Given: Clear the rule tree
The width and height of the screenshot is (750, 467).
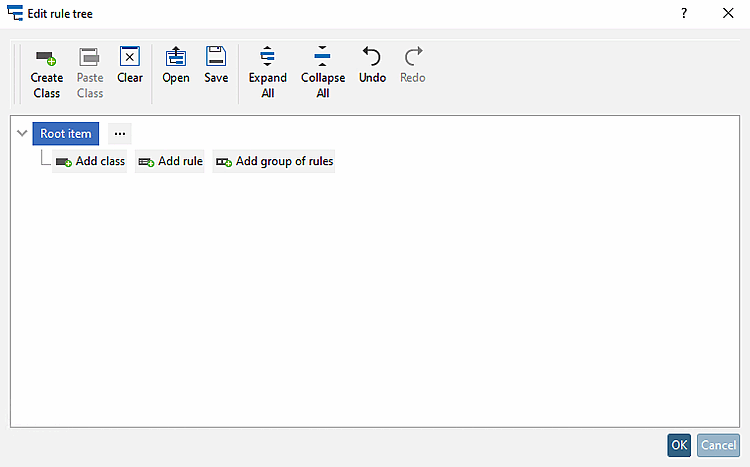Looking at the screenshot, I should point(130,65).
